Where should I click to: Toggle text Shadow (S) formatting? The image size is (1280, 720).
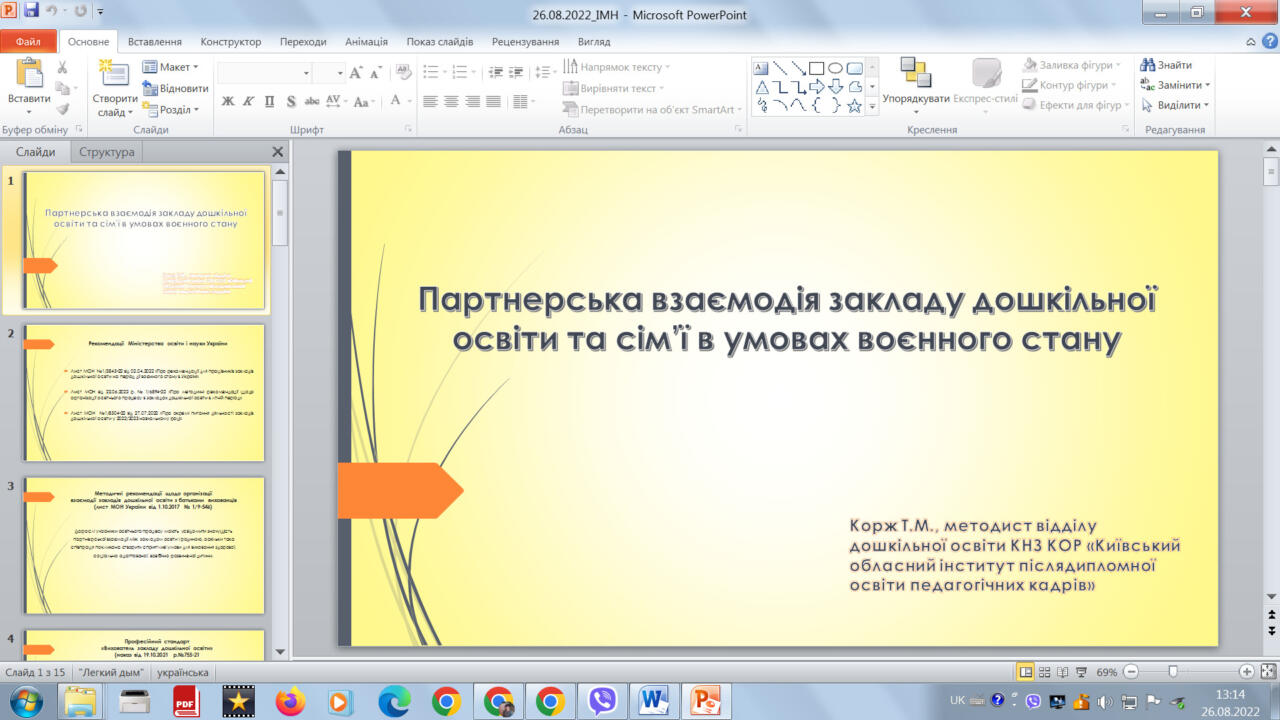pos(291,101)
